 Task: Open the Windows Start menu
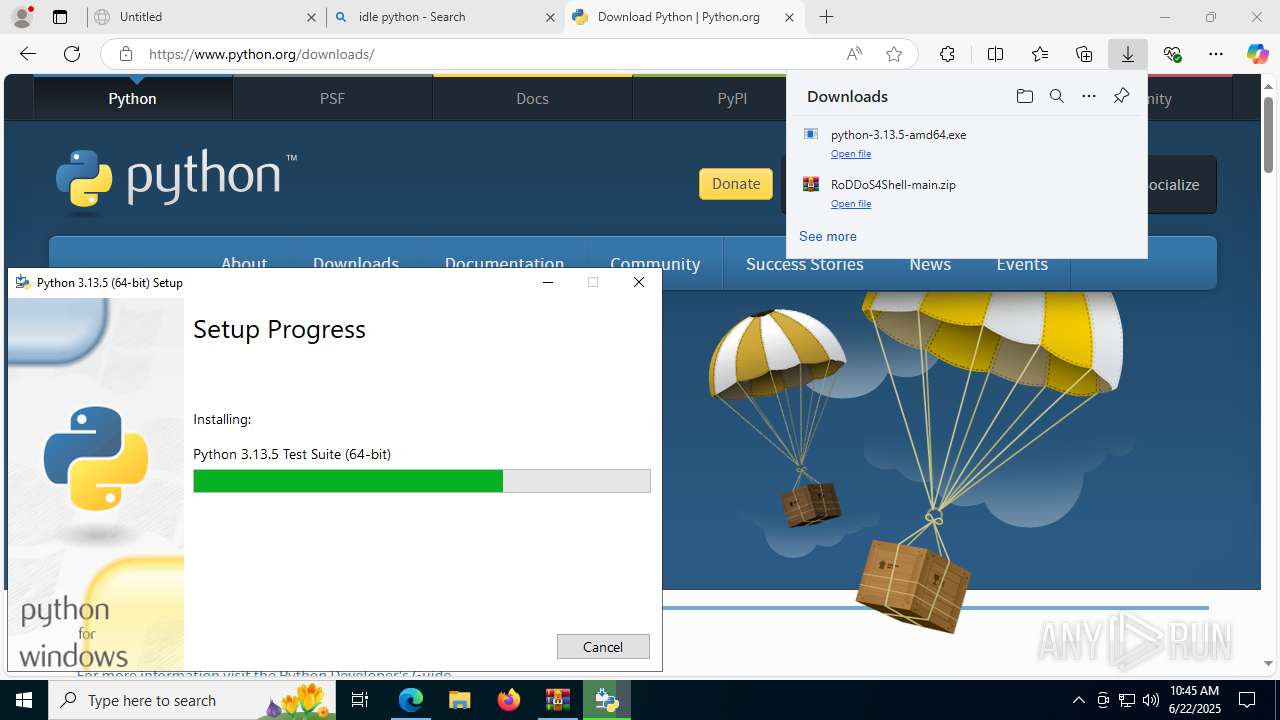[24, 700]
